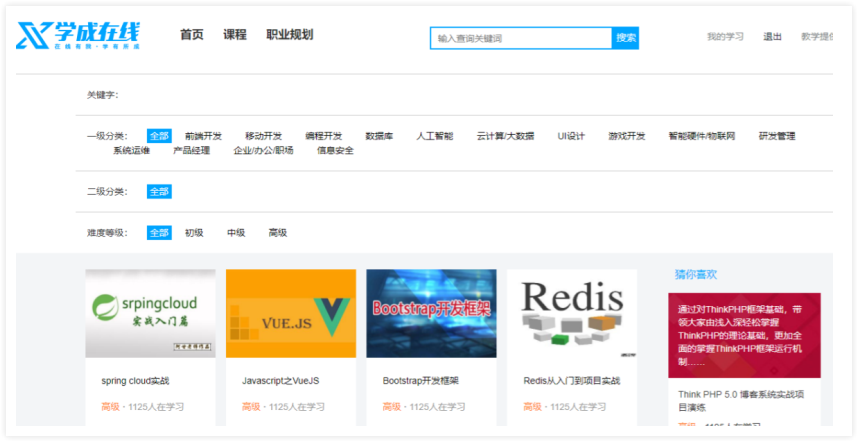Click the 退出 link
The image size is (858, 442).
point(772,37)
